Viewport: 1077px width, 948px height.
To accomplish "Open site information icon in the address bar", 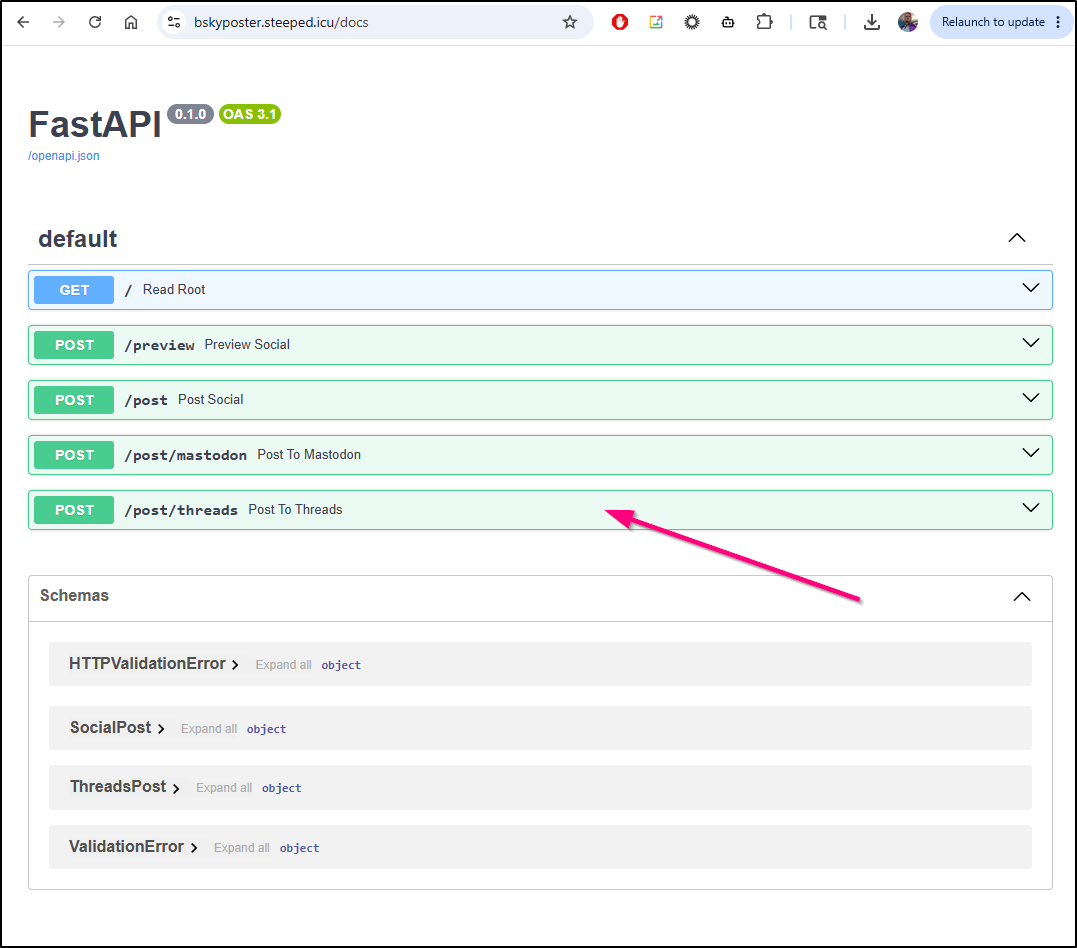I will coord(174,22).
